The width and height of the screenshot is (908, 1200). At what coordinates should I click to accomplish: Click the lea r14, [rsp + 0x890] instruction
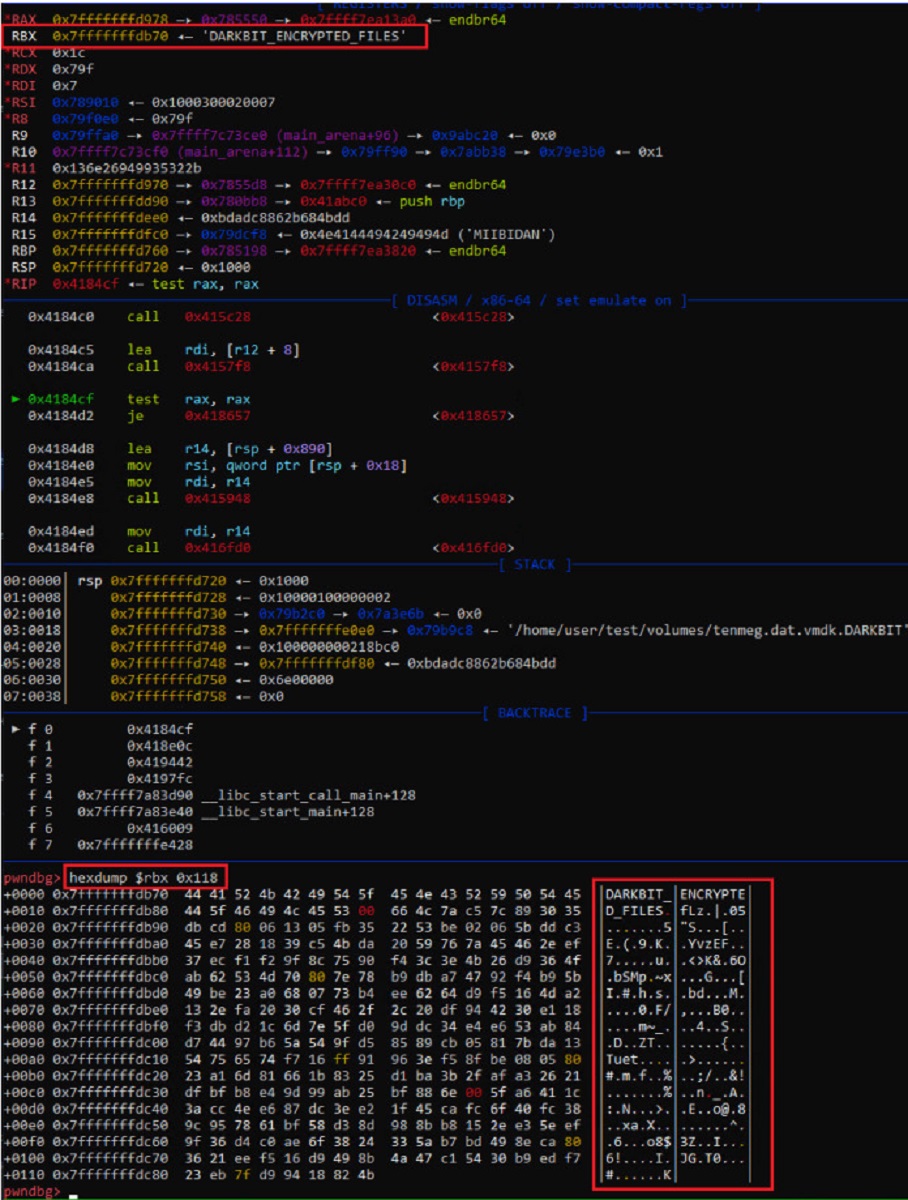pyautogui.click(x=230, y=449)
